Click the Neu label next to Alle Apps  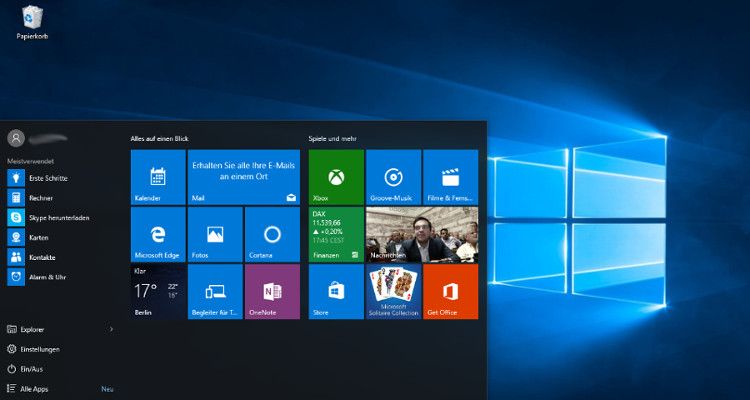(107, 389)
